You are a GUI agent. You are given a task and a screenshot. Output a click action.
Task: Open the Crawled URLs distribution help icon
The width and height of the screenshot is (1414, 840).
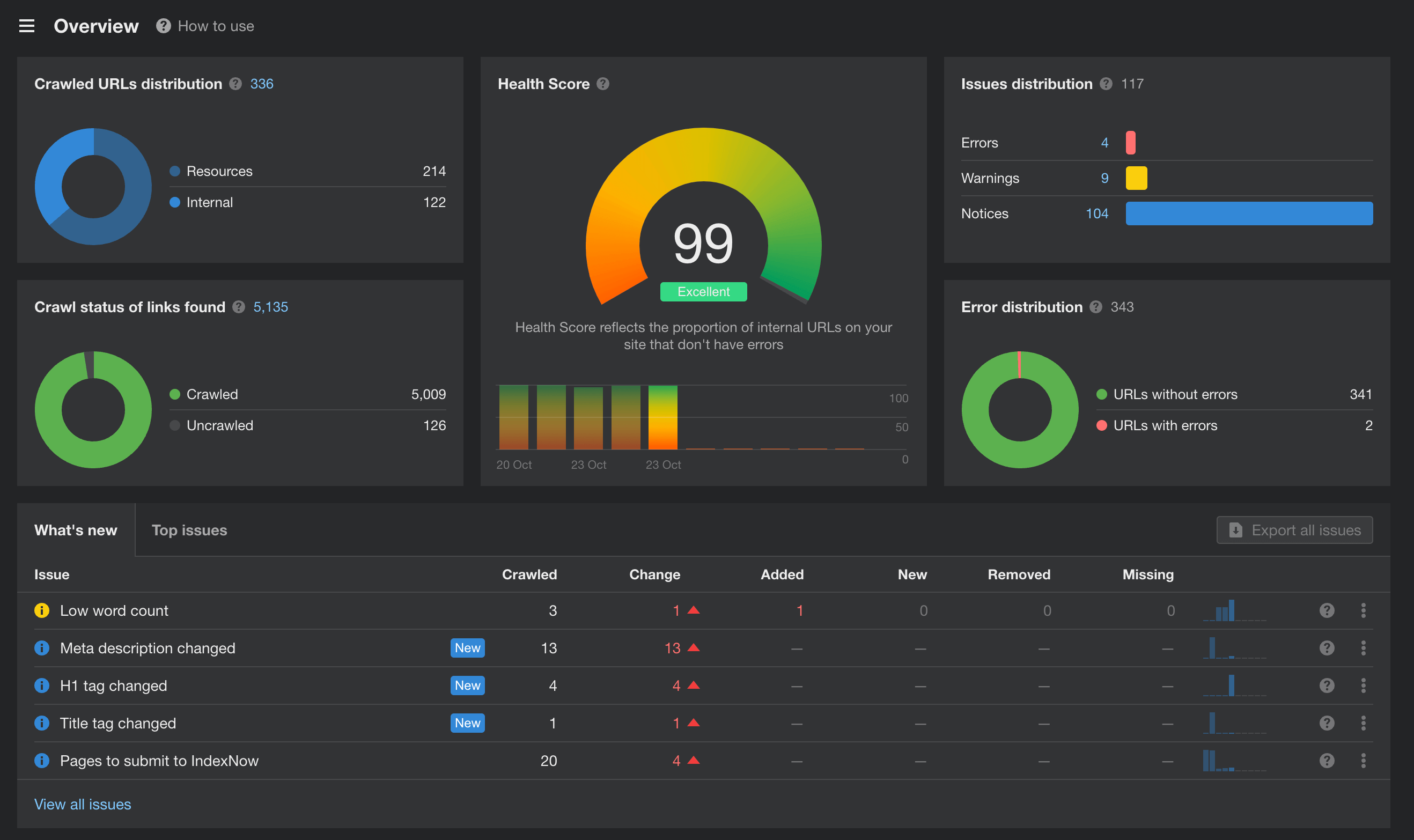(235, 84)
